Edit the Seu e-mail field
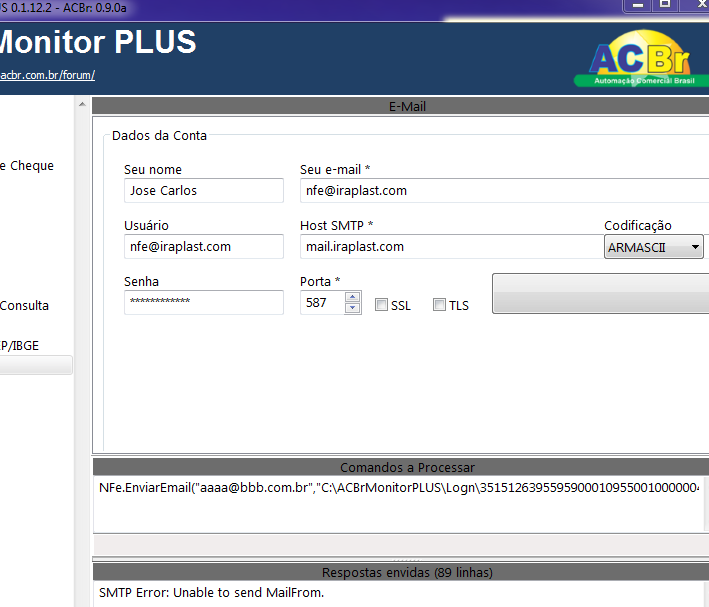The image size is (709, 607). coord(504,190)
